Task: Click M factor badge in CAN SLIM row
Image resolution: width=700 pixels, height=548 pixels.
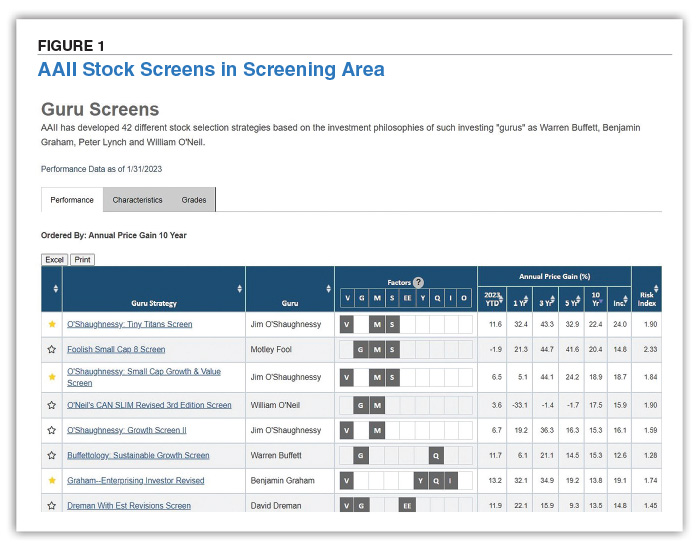Action: tap(377, 405)
